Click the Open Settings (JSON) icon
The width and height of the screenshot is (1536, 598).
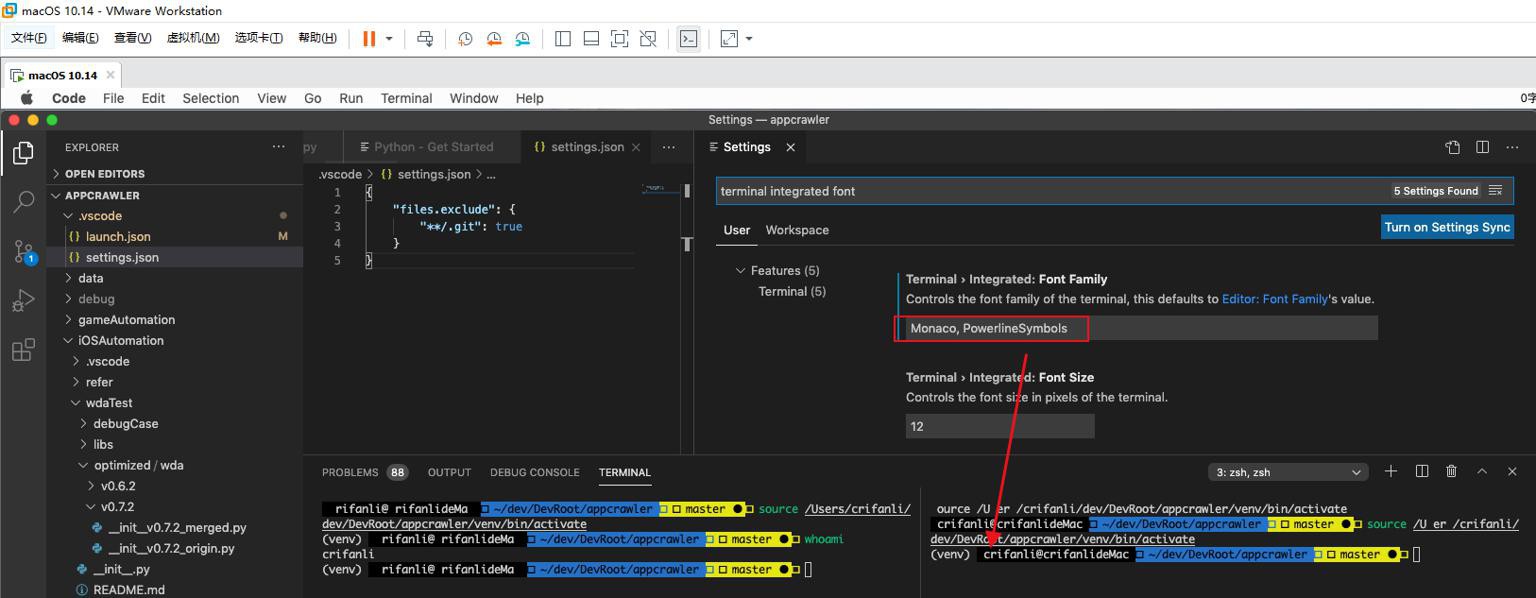1453,147
